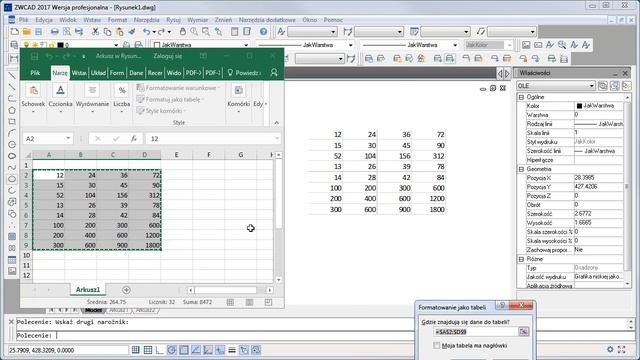Click the Cut scissors icon
This screenshot has width=640, height=360.
(x=95, y=31)
